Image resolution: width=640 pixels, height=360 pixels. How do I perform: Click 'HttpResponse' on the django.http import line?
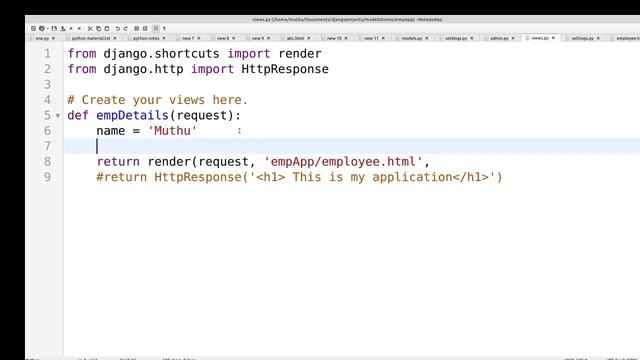click(285, 69)
